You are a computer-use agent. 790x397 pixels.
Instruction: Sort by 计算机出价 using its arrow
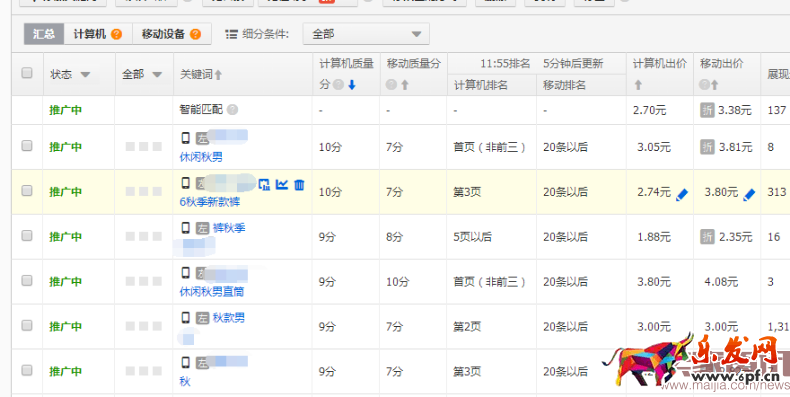(x=638, y=85)
